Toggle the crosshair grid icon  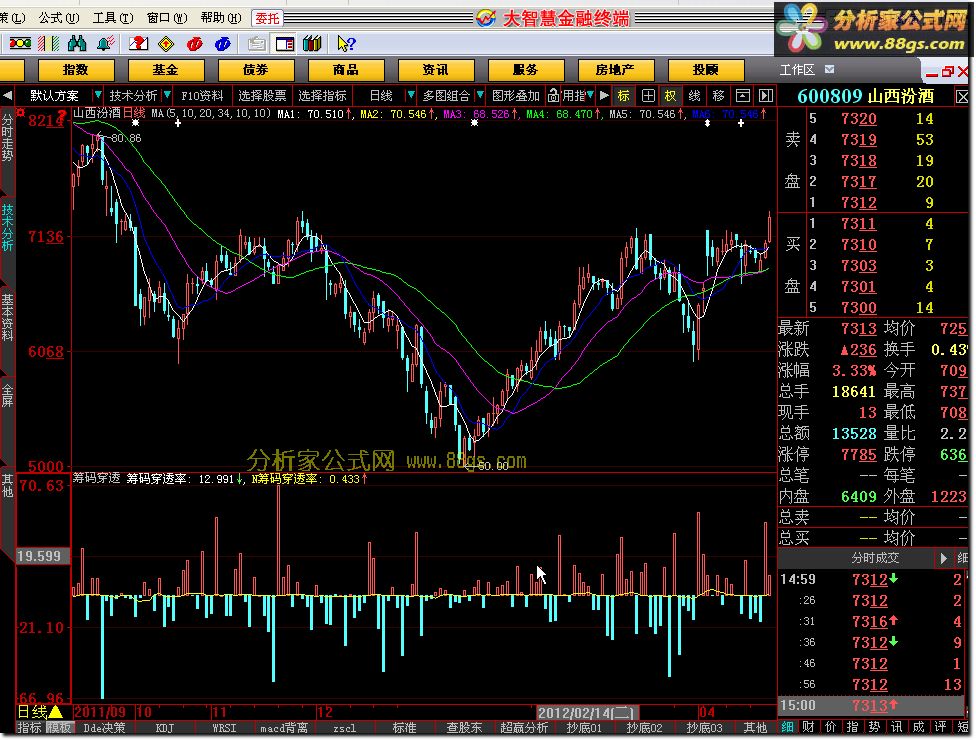pos(647,96)
